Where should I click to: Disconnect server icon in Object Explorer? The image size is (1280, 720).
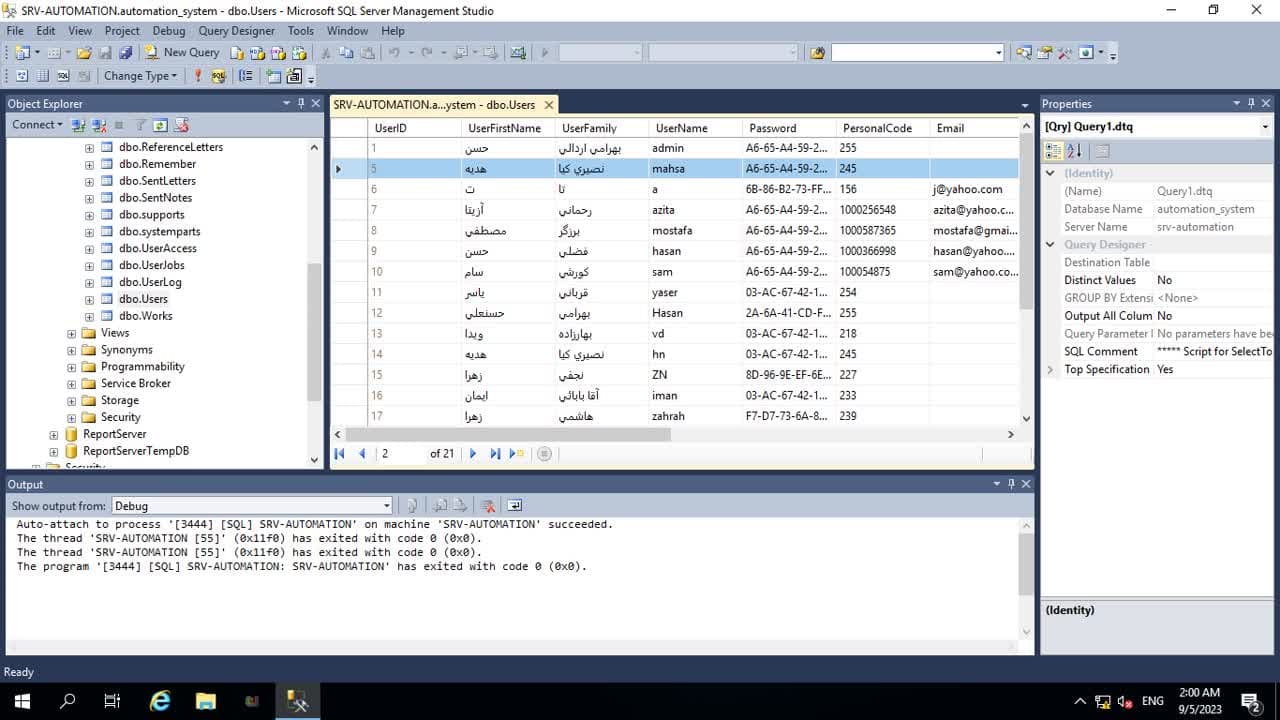[x=99, y=125]
